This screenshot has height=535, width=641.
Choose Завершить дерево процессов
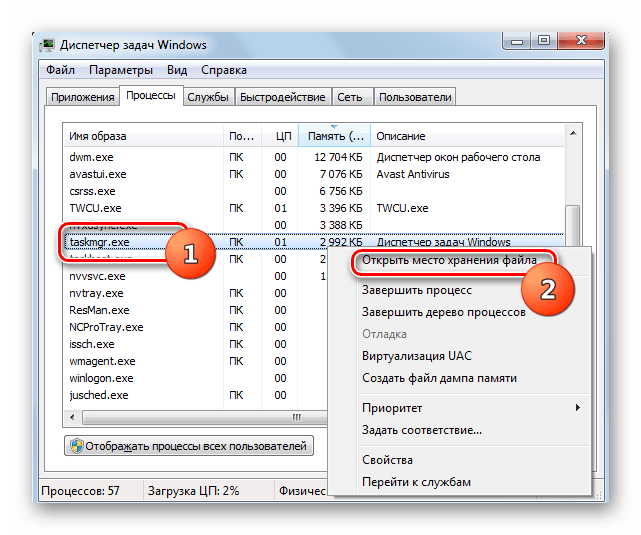[x=444, y=312]
